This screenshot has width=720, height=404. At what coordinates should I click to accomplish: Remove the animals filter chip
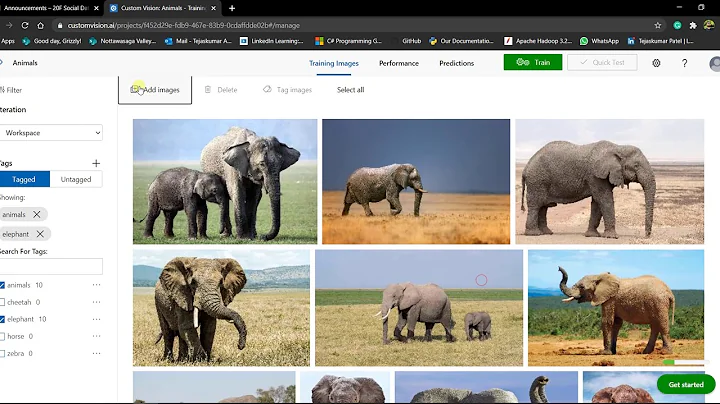[37, 214]
